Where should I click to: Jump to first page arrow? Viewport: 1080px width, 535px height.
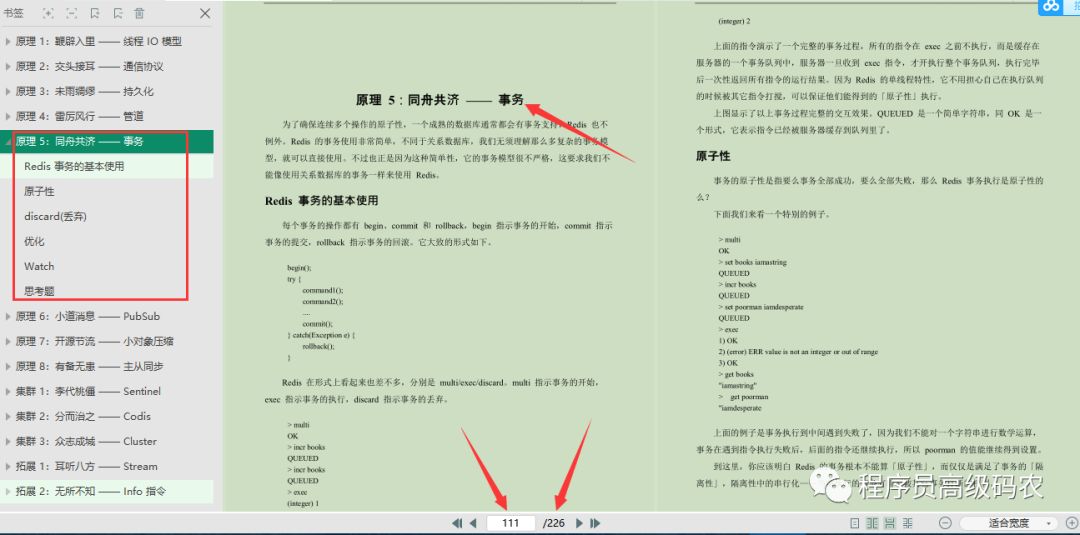tap(457, 523)
